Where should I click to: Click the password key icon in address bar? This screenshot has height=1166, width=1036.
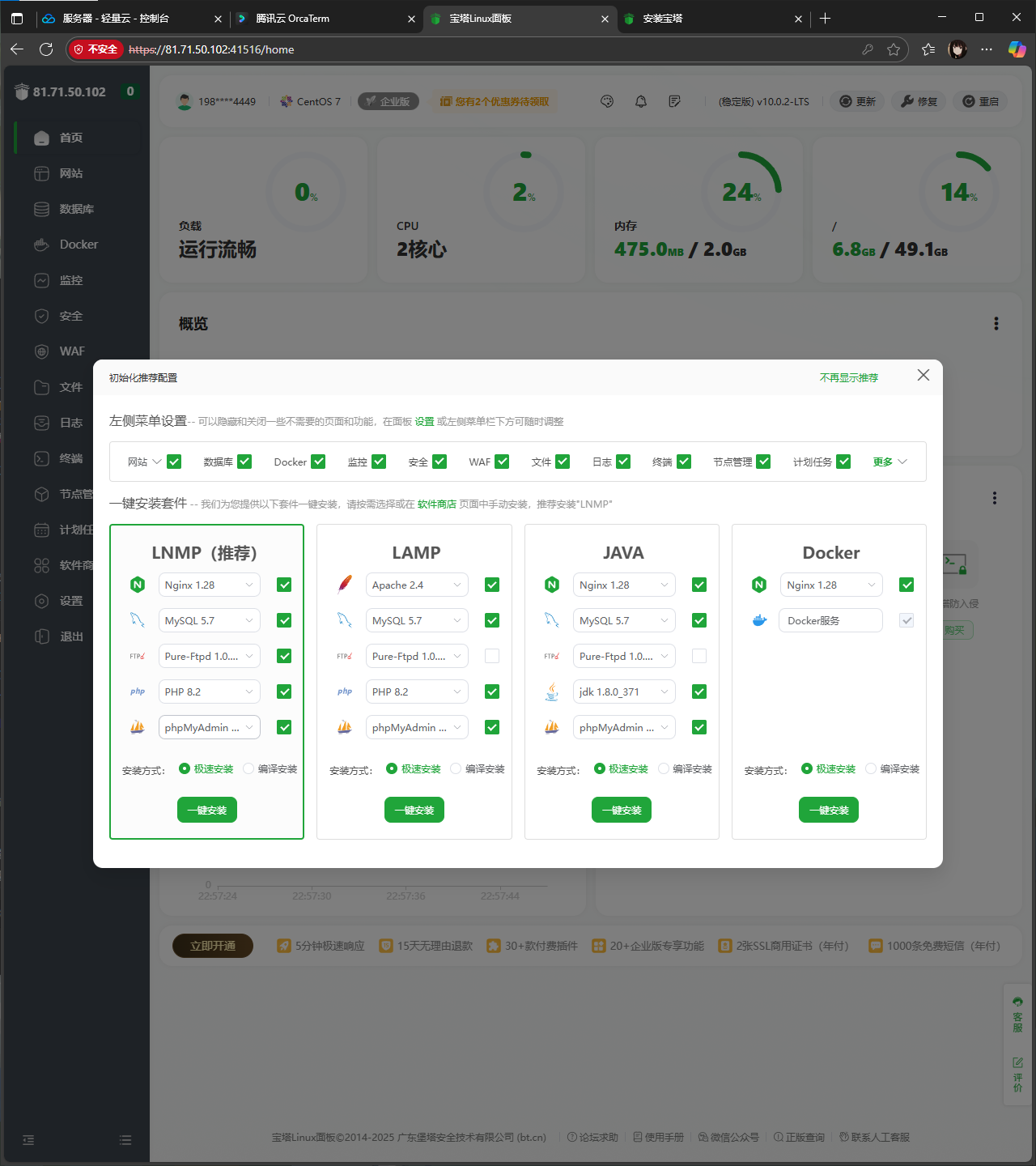point(868,49)
